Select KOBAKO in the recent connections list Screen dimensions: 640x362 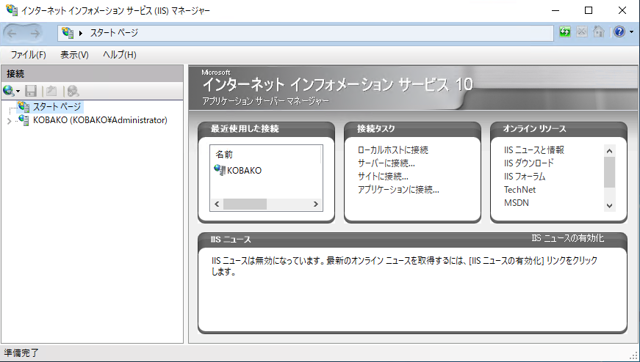coord(244,171)
